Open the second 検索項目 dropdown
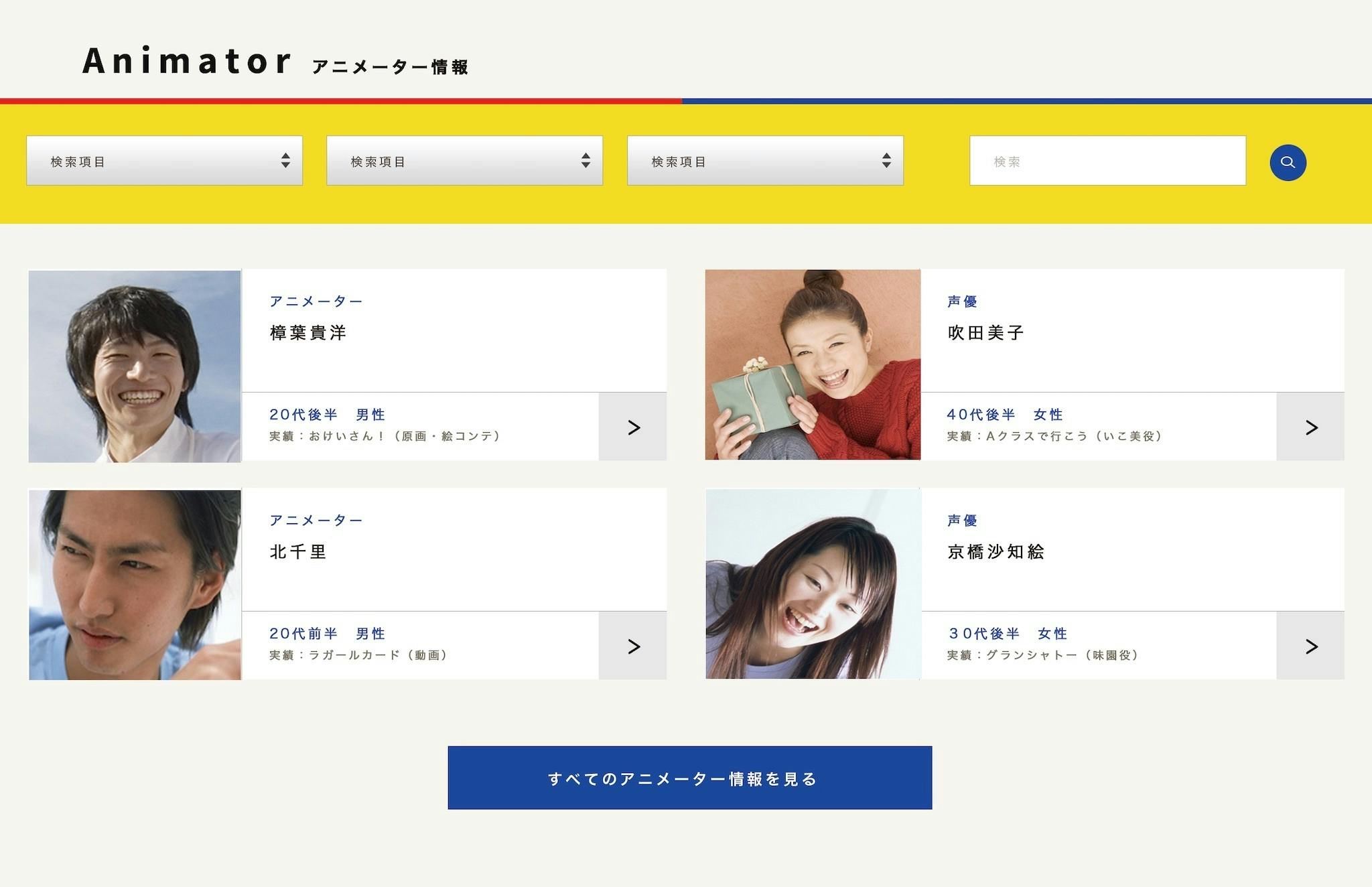1372x887 pixels. pos(465,161)
